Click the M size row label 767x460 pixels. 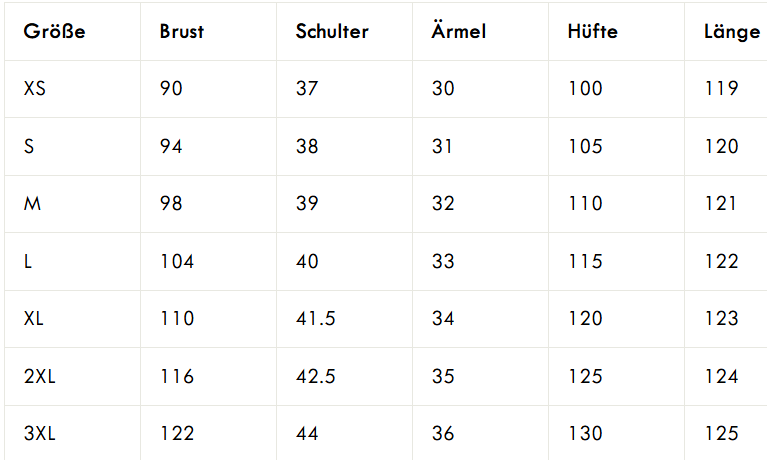click(x=32, y=204)
